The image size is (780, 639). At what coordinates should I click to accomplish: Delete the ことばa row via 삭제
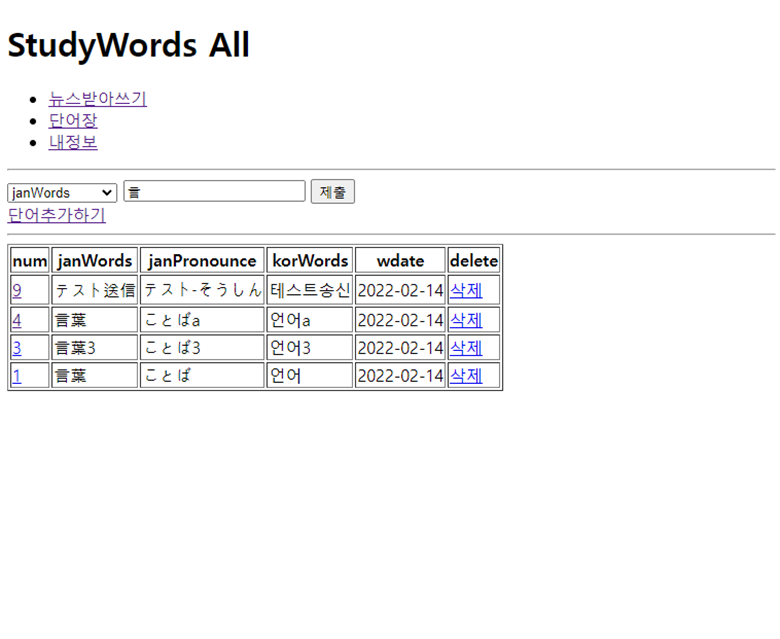(466, 320)
